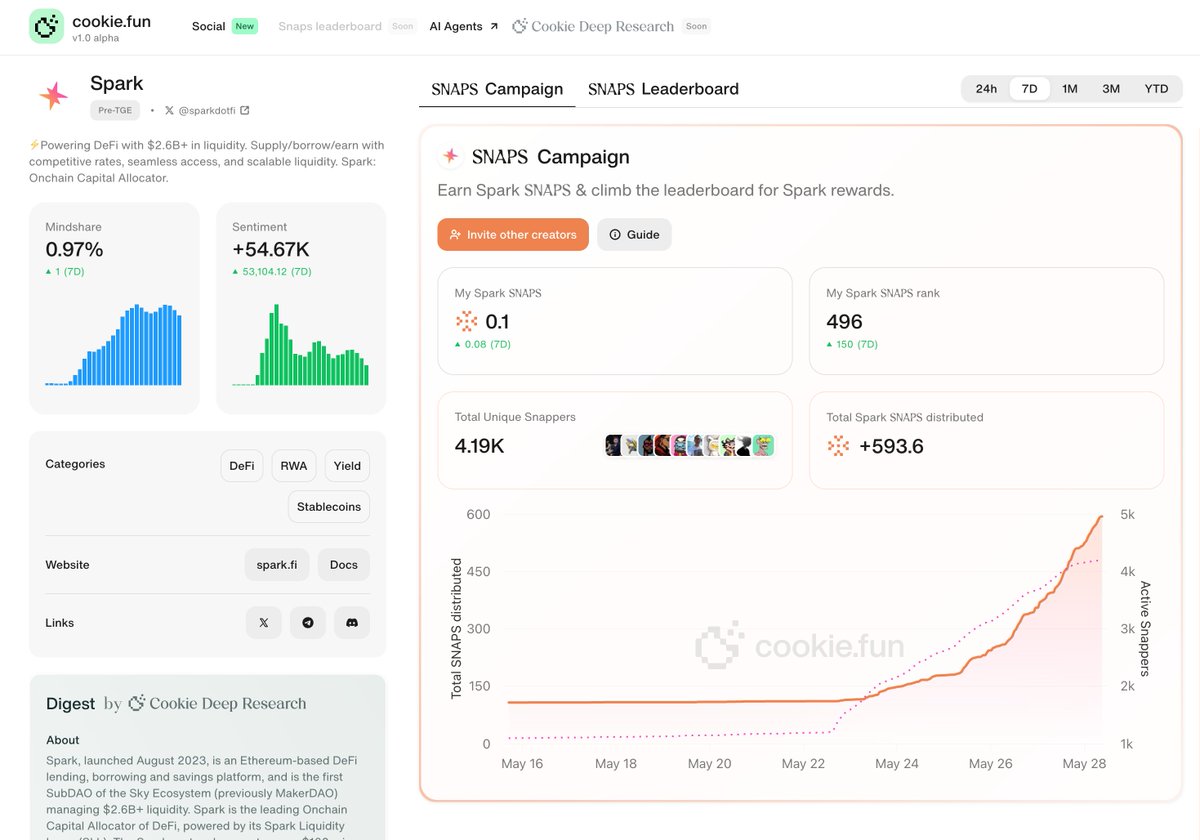Screen dimensions: 1200x840
Task: Visit the spark.fi website link
Action: pos(277,565)
